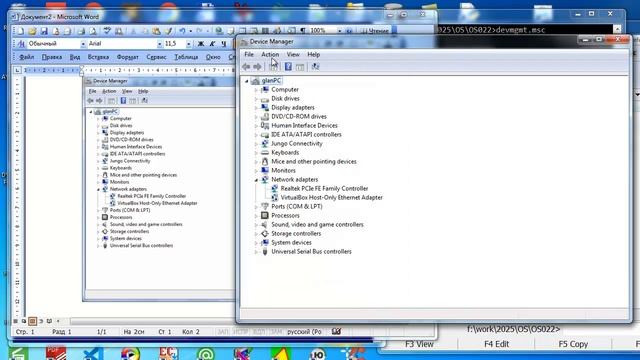Viewport: 640px width, 360px height.
Task: Toggle Bold (Ж) formatting in Word
Action: pos(201,44)
